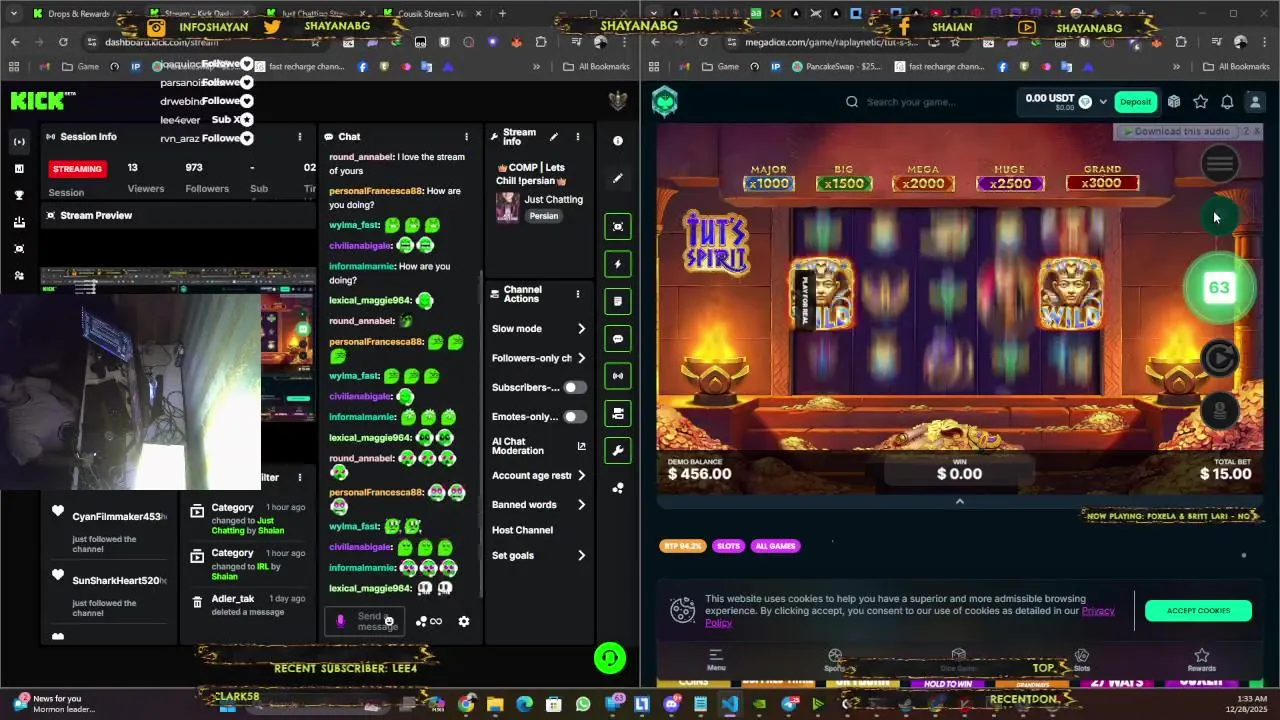Expand Banned words settings
The height and width of the screenshot is (720, 1280).
click(x=581, y=505)
